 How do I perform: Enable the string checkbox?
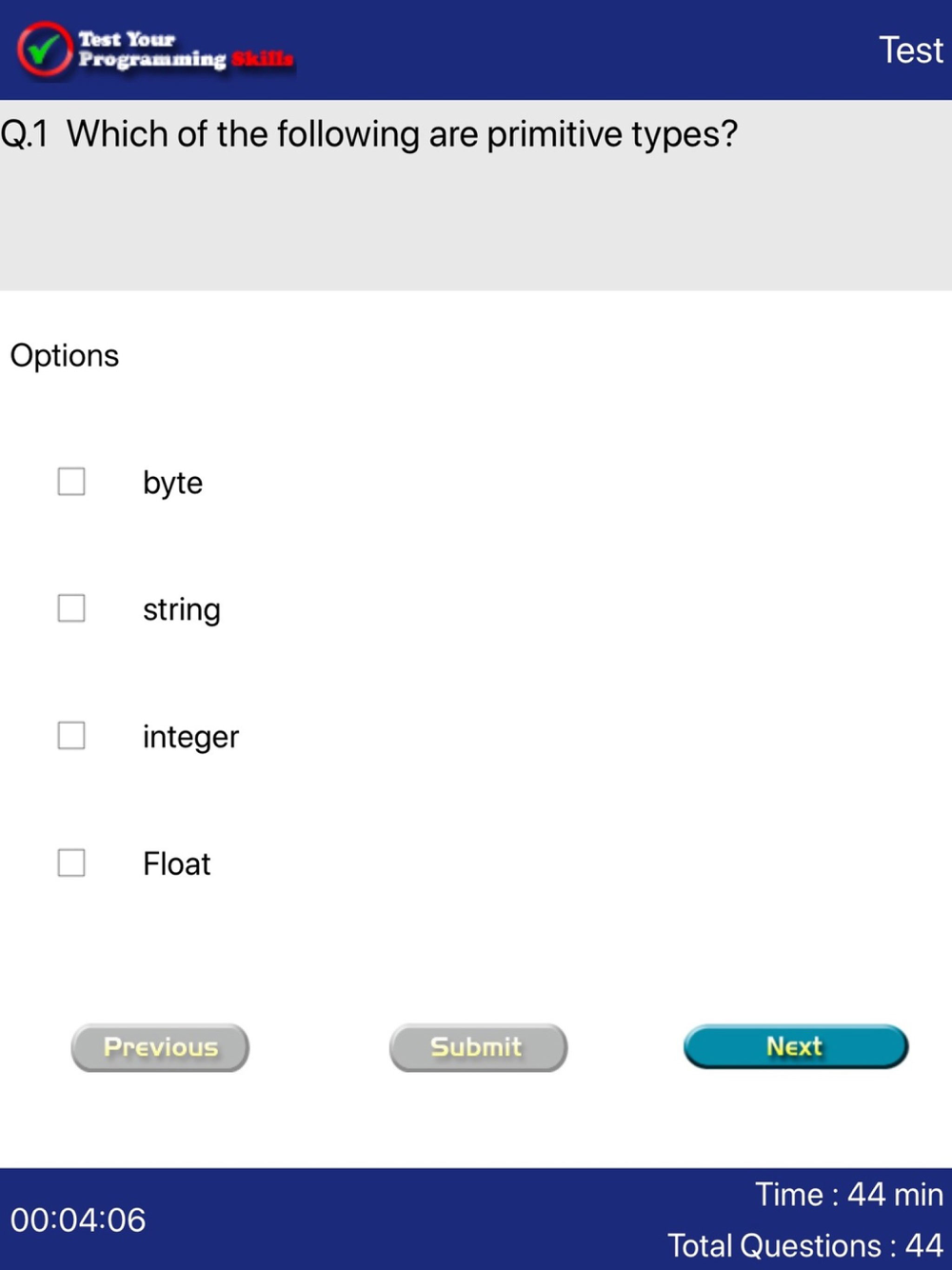pyautogui.click(x=71, y=608)
